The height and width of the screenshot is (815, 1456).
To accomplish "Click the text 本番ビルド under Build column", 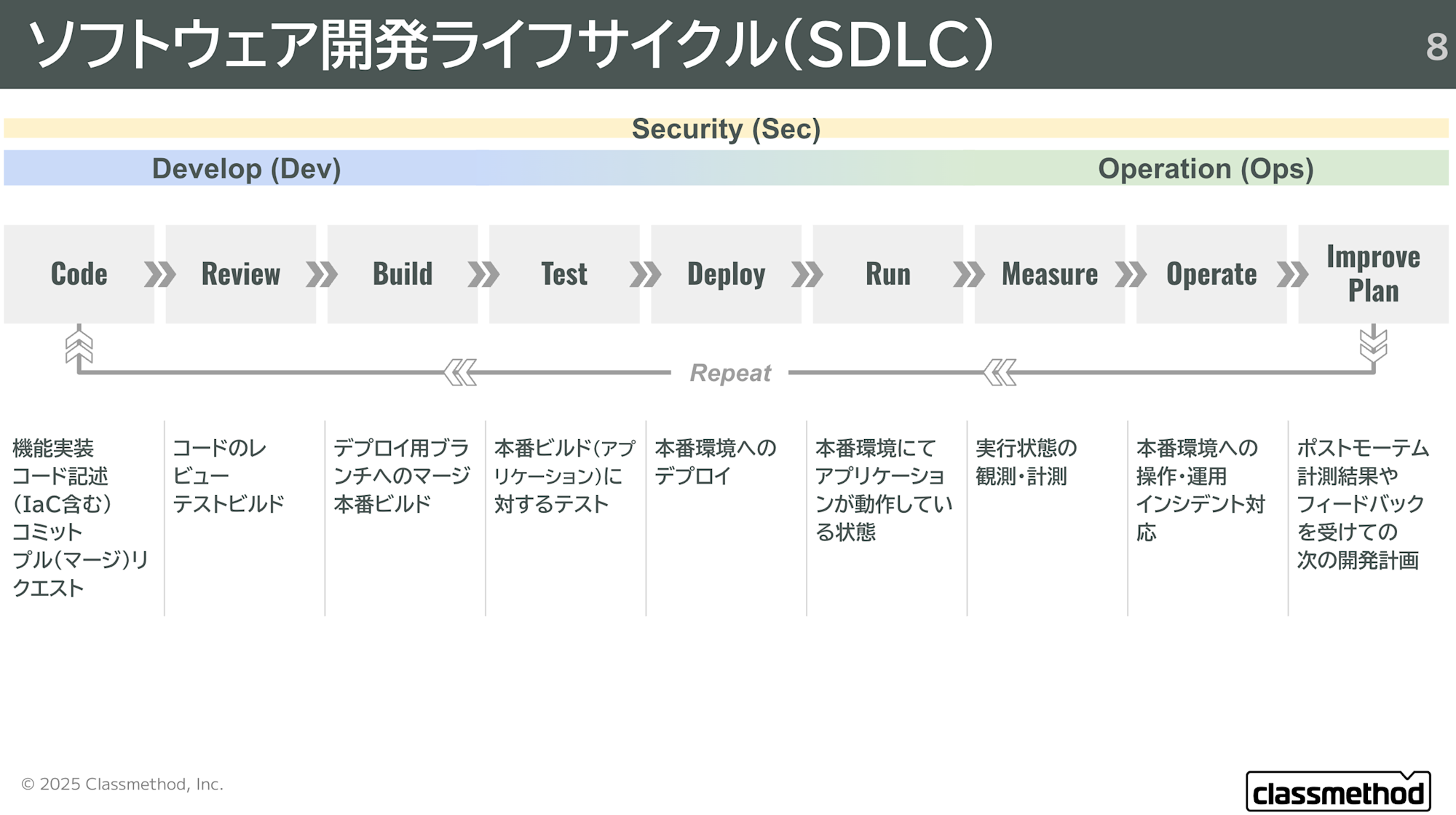I will (x=382, y=504).
